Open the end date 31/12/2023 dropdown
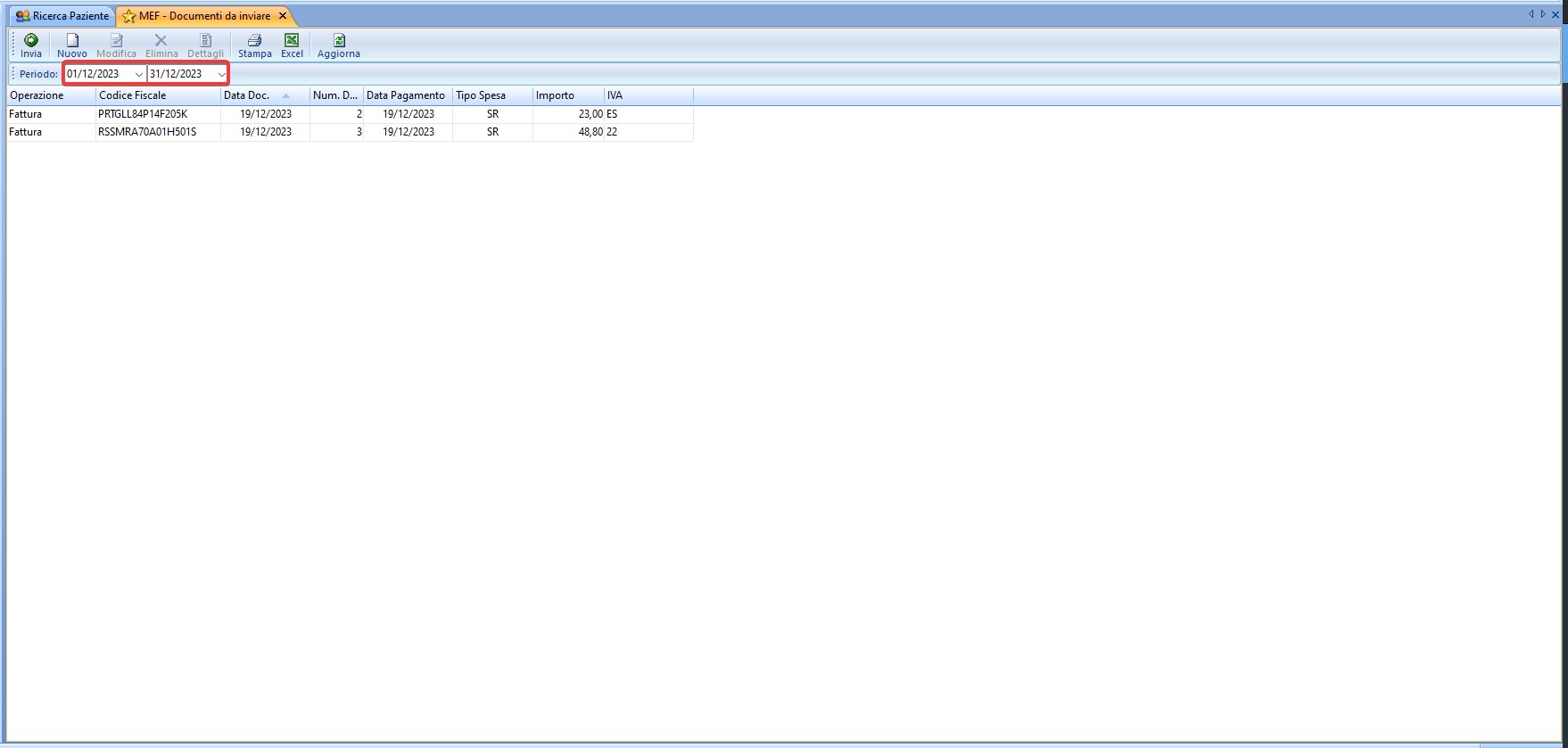Image resolution: width=1568 pixels, height=748 pixels. tap(222, 74)
